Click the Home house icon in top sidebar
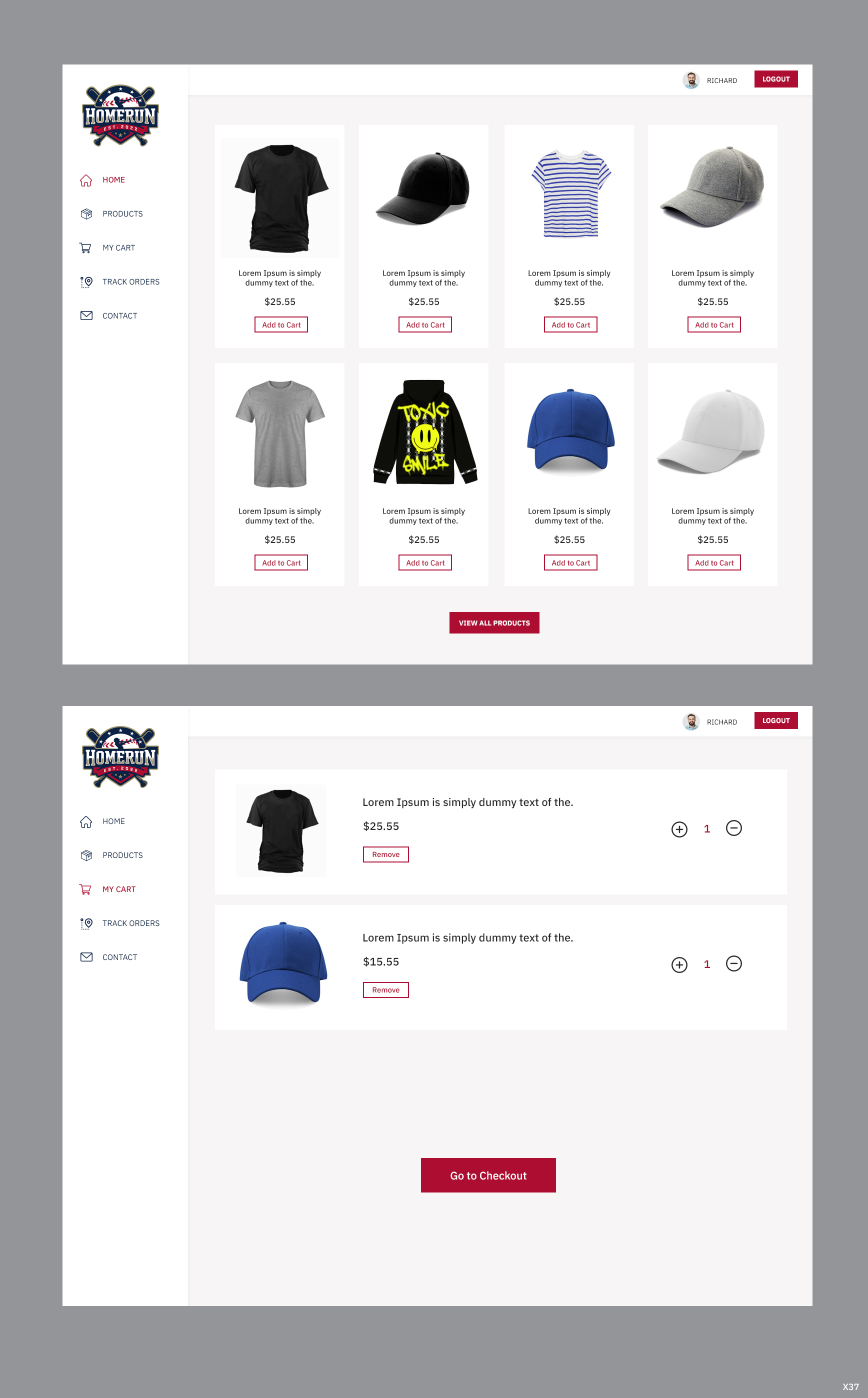Image resolution: width=868 pixels, height=1398 pixels. (86, 180)
